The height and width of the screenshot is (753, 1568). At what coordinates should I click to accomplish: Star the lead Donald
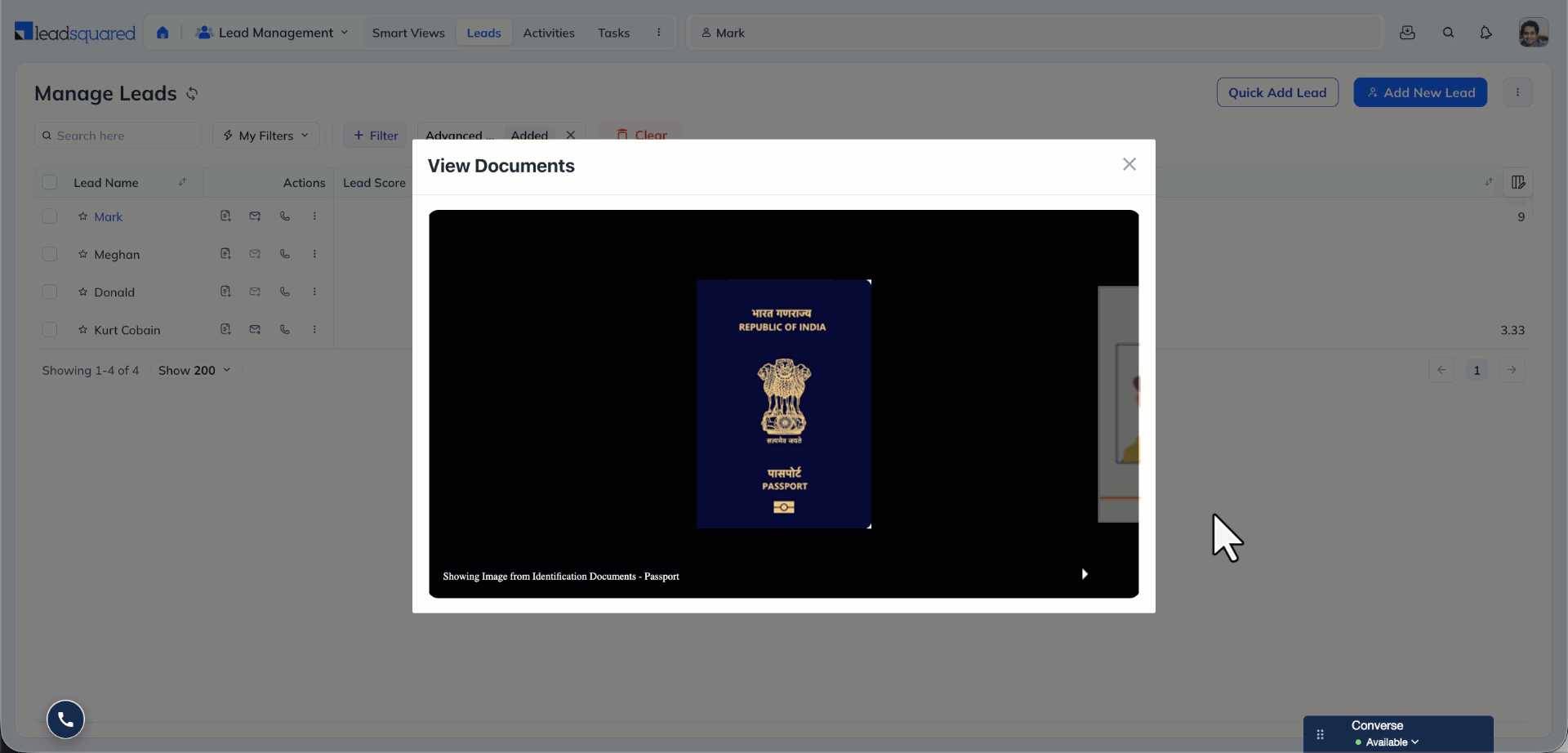[x=82, y=292]
